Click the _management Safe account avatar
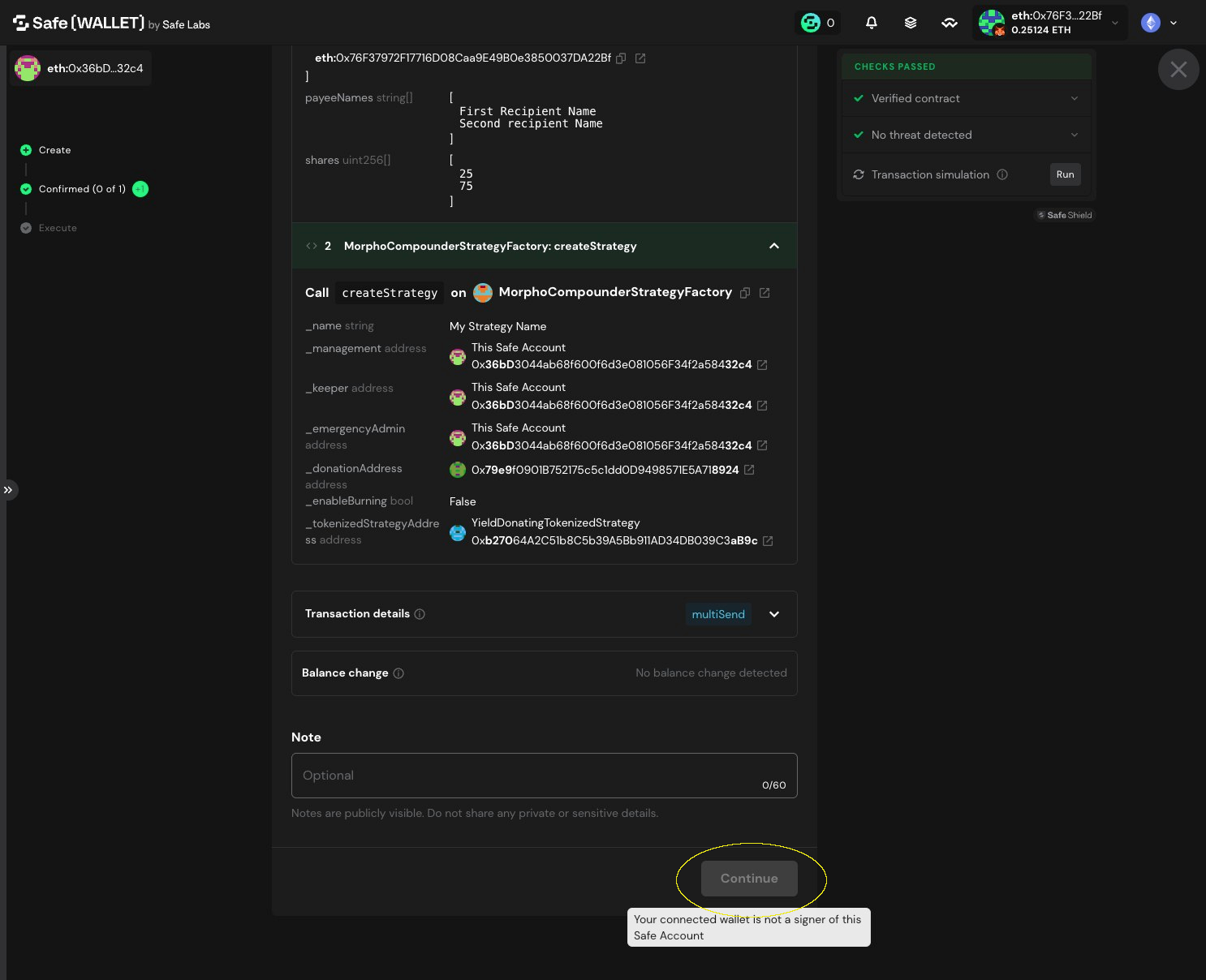Screen dimensions: 1206x980 458,357
